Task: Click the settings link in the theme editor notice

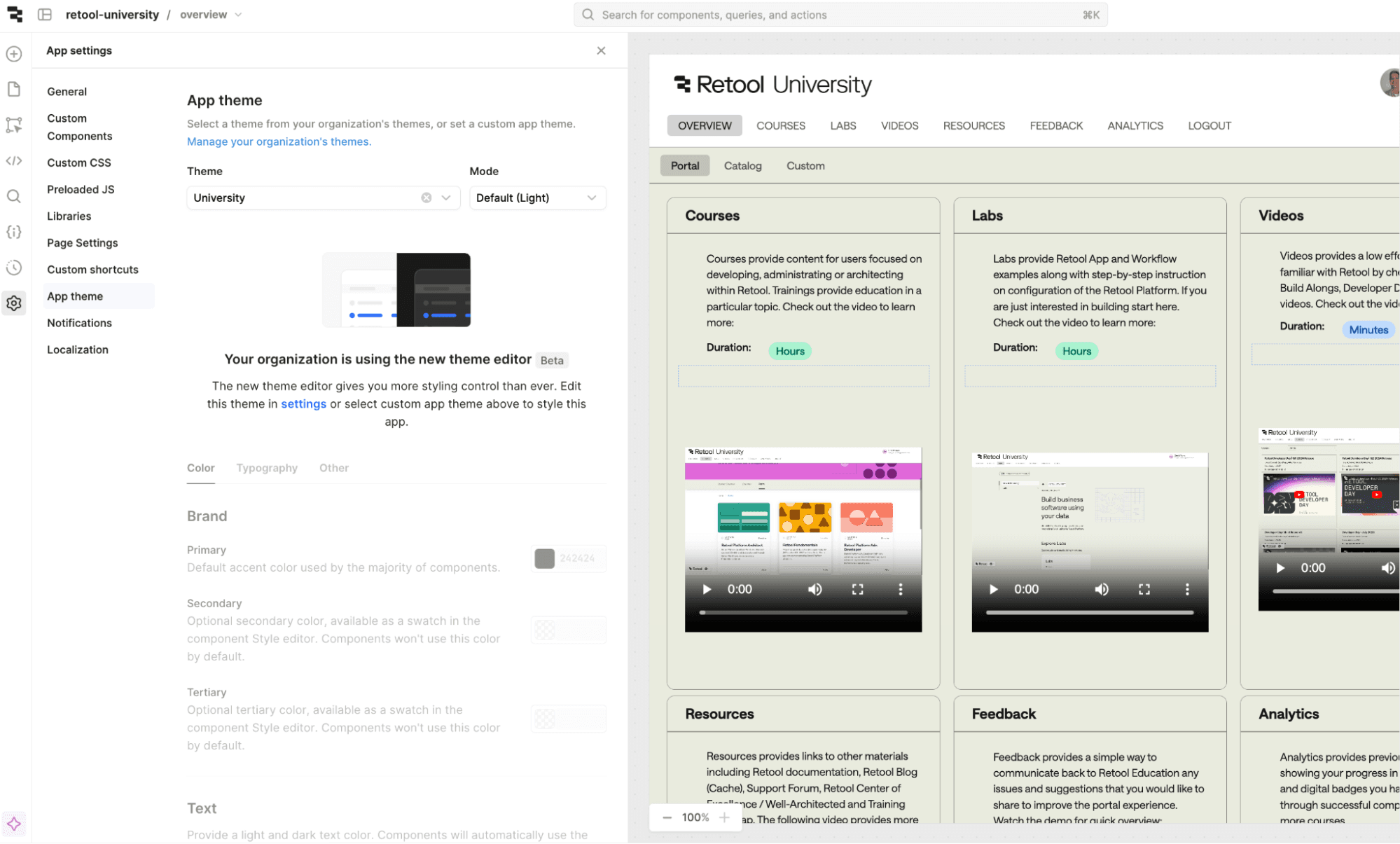Action: click(x=303, y=403)
